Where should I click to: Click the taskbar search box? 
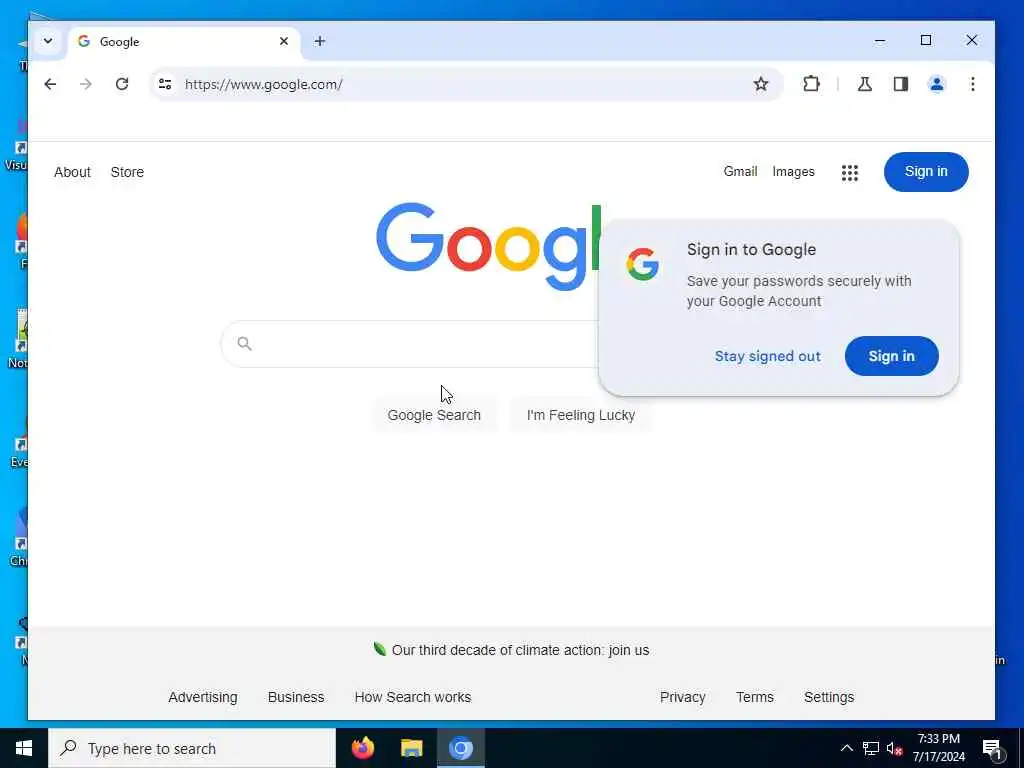pyautogui.click(x=192, y=748)
